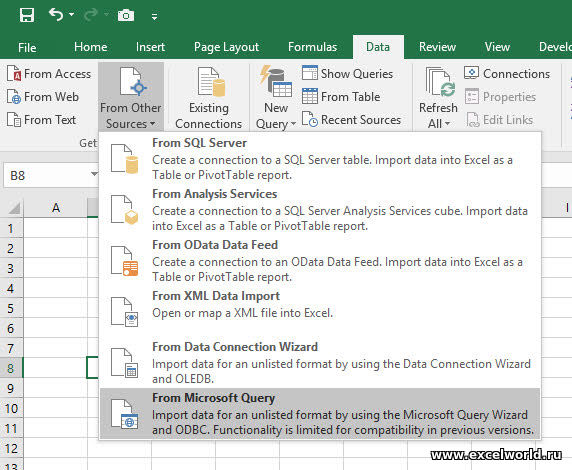Select From Microsoft Query option
The image size is (572, 470).
point(320,413)
